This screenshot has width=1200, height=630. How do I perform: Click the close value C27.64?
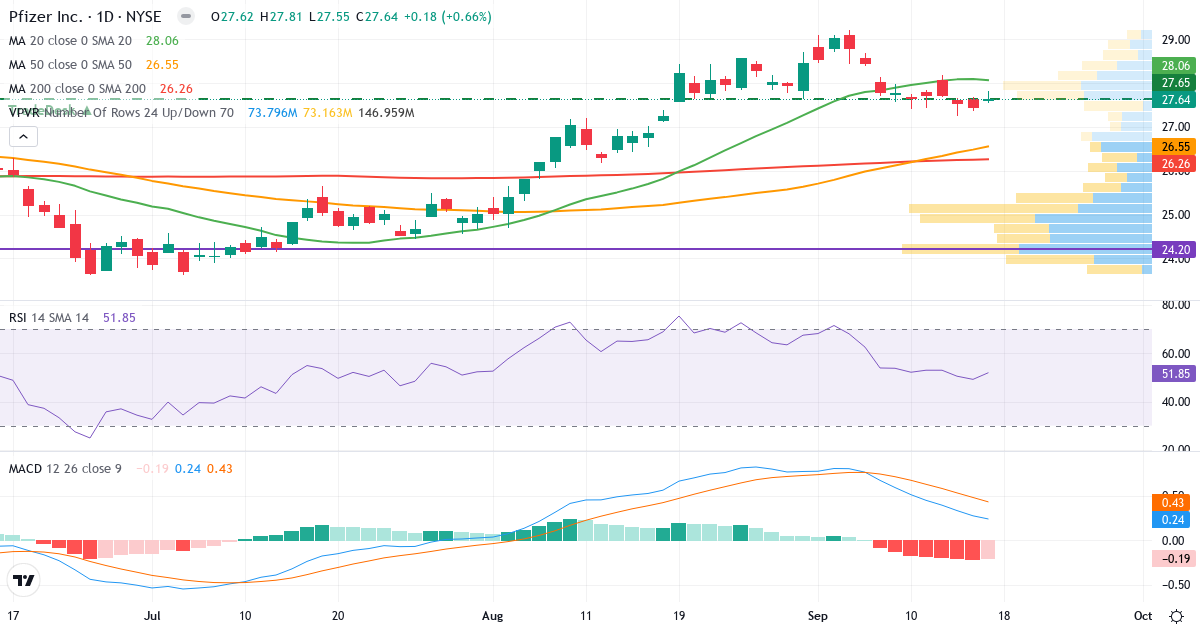pyautogui.click(x=375, y=17)
